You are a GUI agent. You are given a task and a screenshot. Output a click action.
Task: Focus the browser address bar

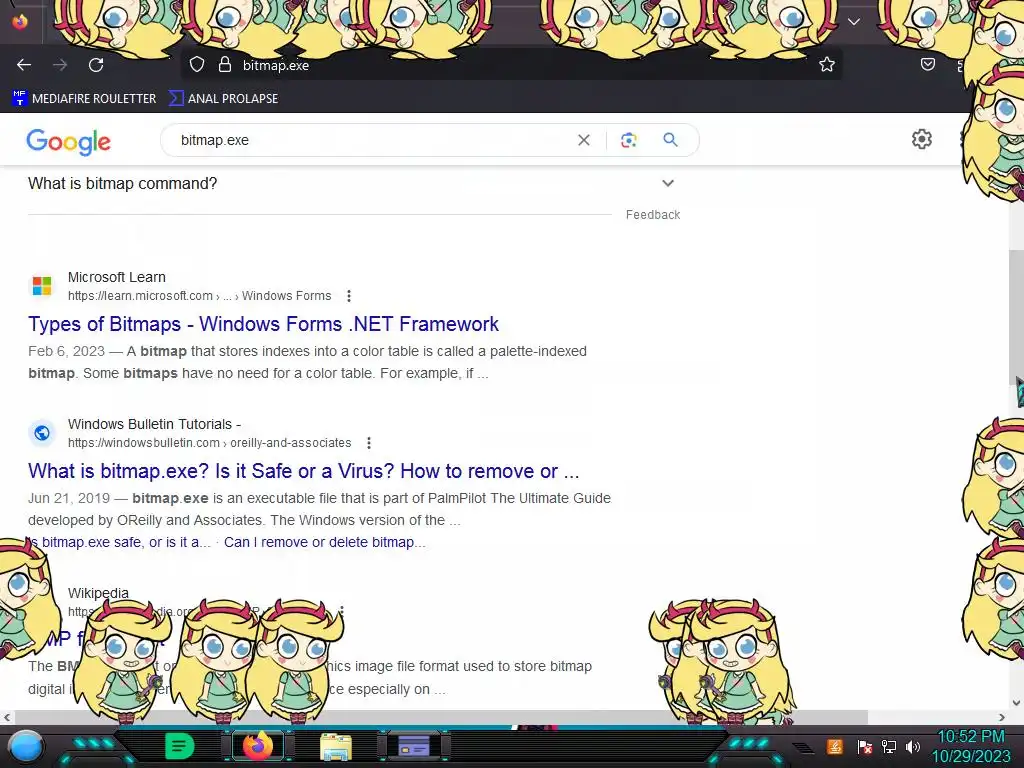511,65
